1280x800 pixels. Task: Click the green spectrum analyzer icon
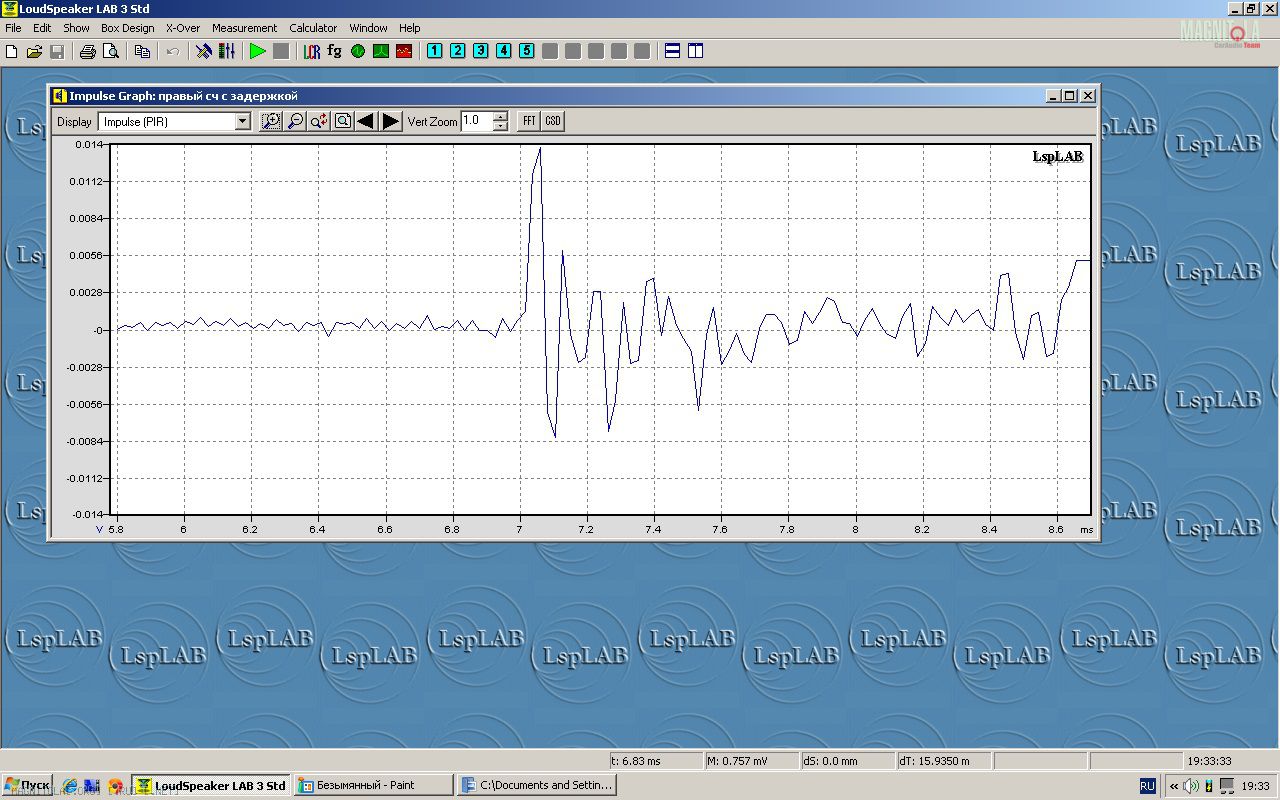click(381, 51)
